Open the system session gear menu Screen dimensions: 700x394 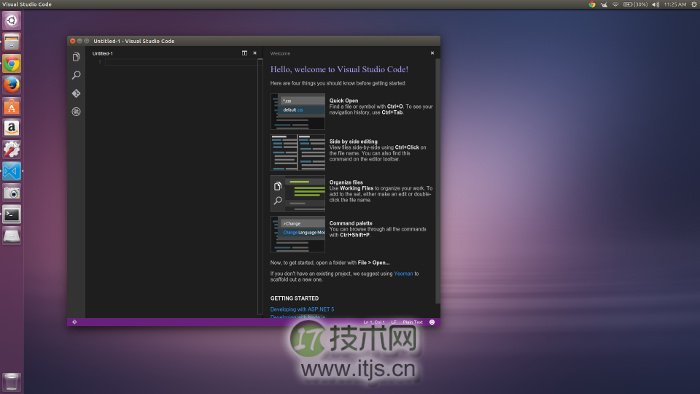pos(694,4)
